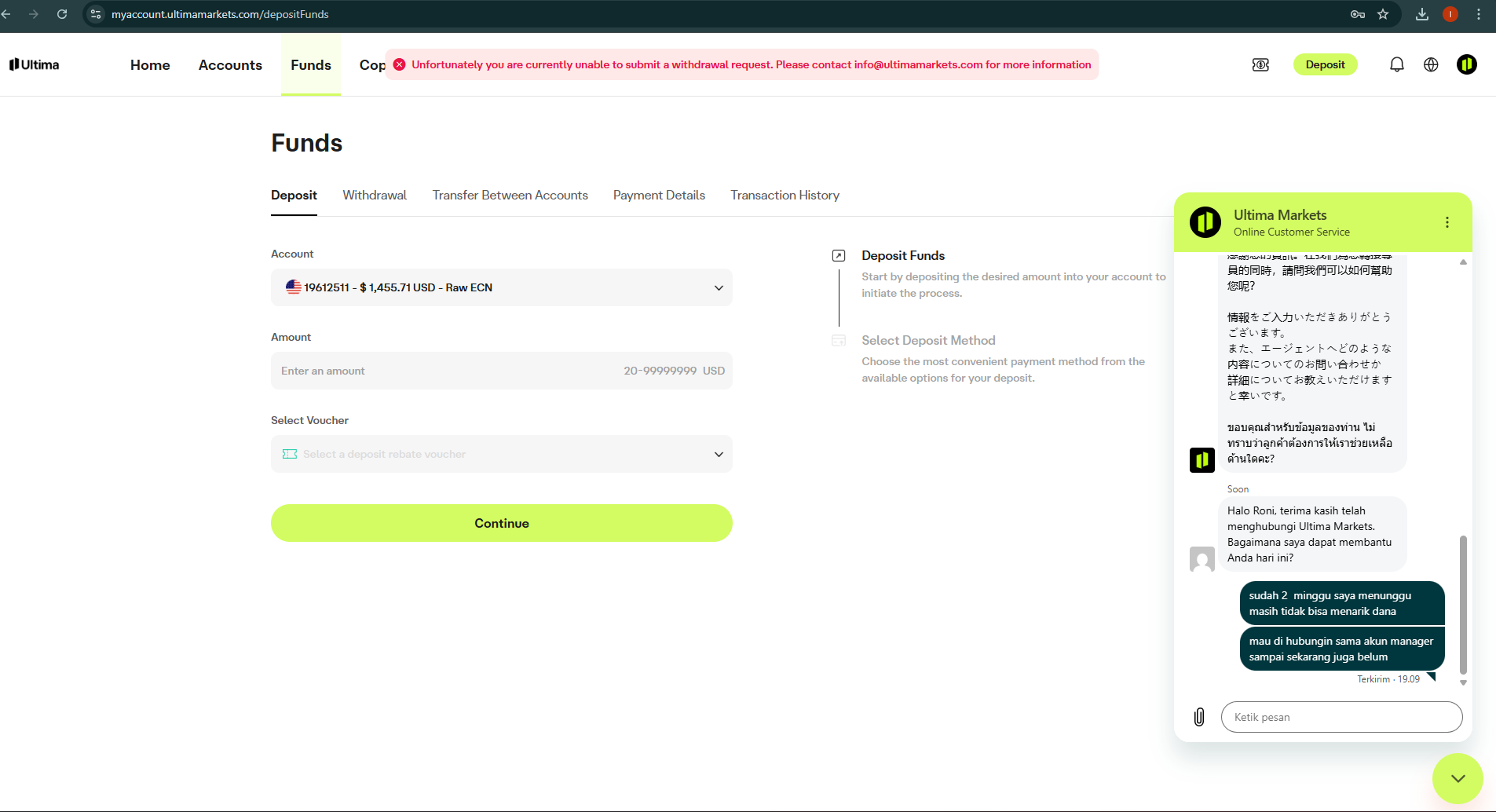
Task: Click the 'Terkirim · 19.09' status text
Action: pos(1388,679)
